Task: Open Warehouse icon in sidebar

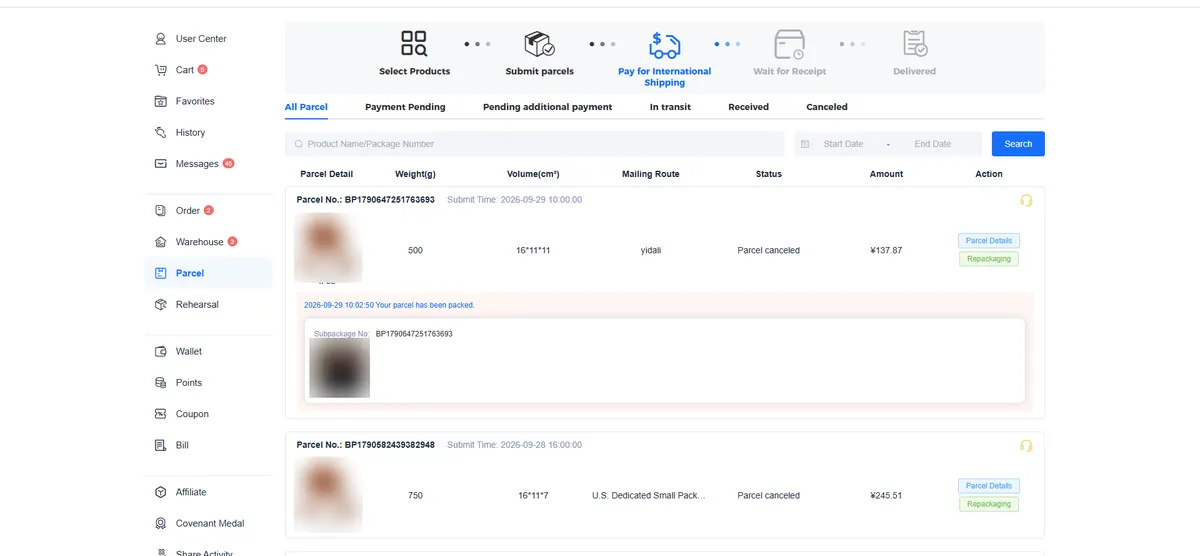Action: pos(161,242)
